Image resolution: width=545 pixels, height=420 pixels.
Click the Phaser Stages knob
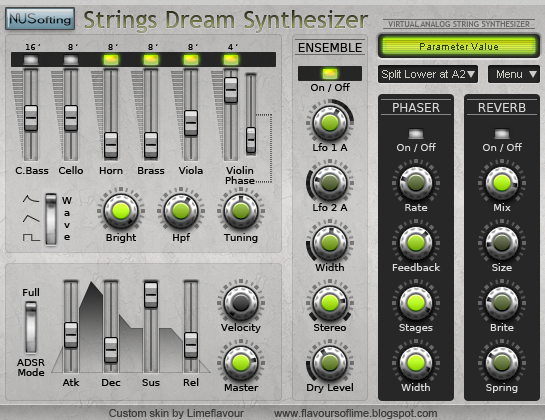(x=416, y=303)
